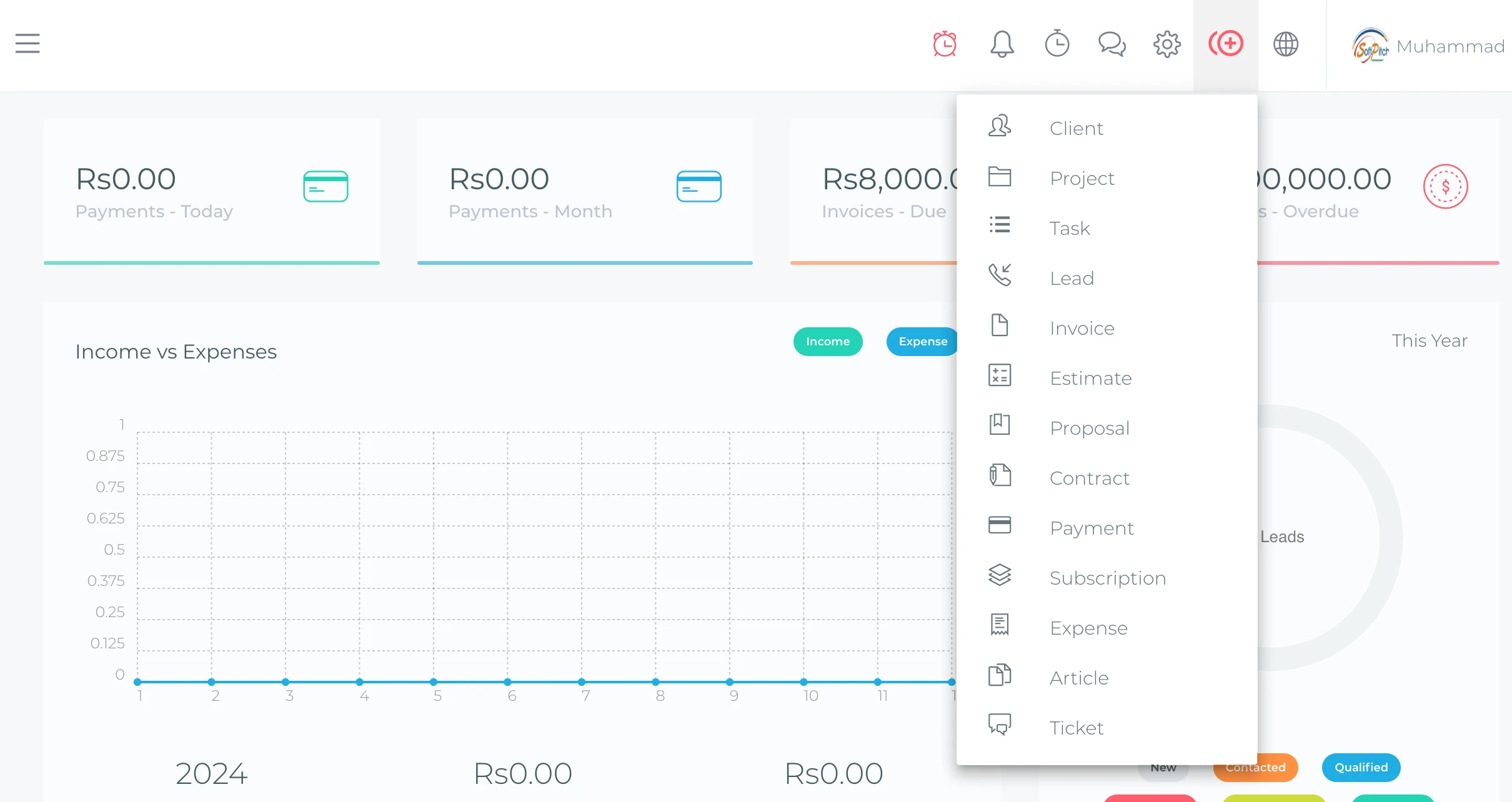This screenshot has width=1512, height=802.
Task: Toggle the Expense chart legend
Action: coord(922,342)
